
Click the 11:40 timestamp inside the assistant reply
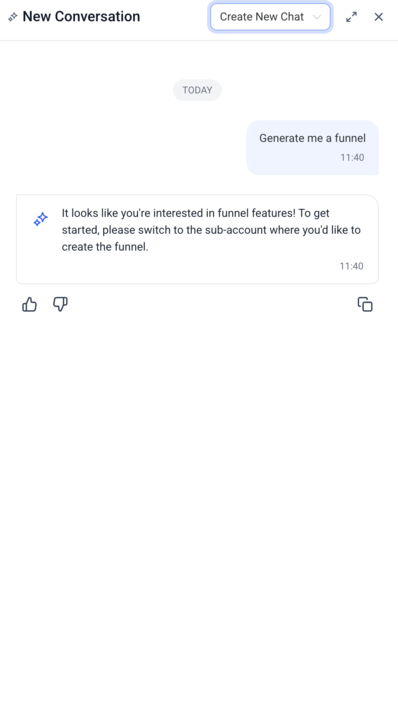351,266
